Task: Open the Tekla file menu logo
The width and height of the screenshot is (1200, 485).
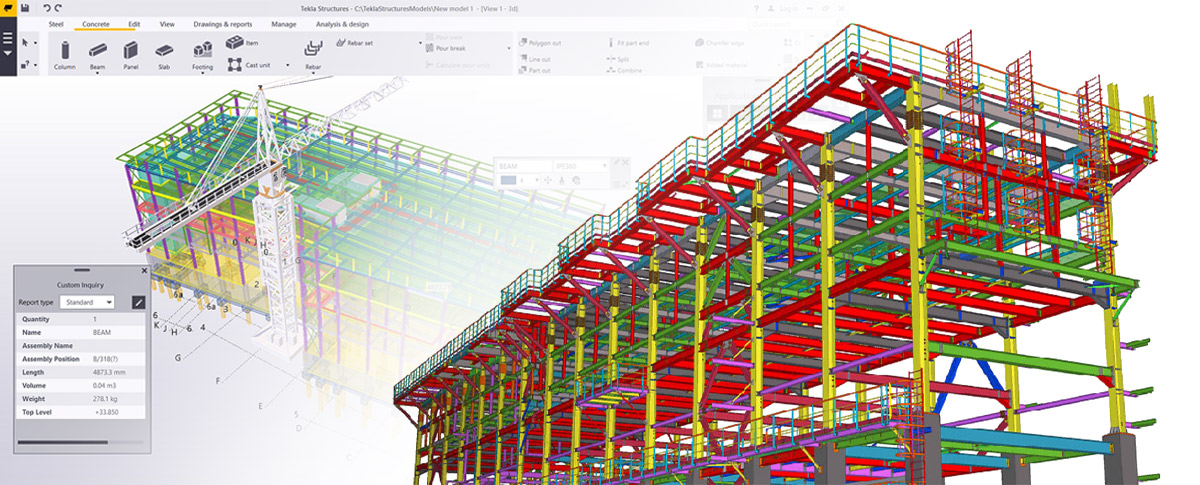Action: [x=8, y=8]
